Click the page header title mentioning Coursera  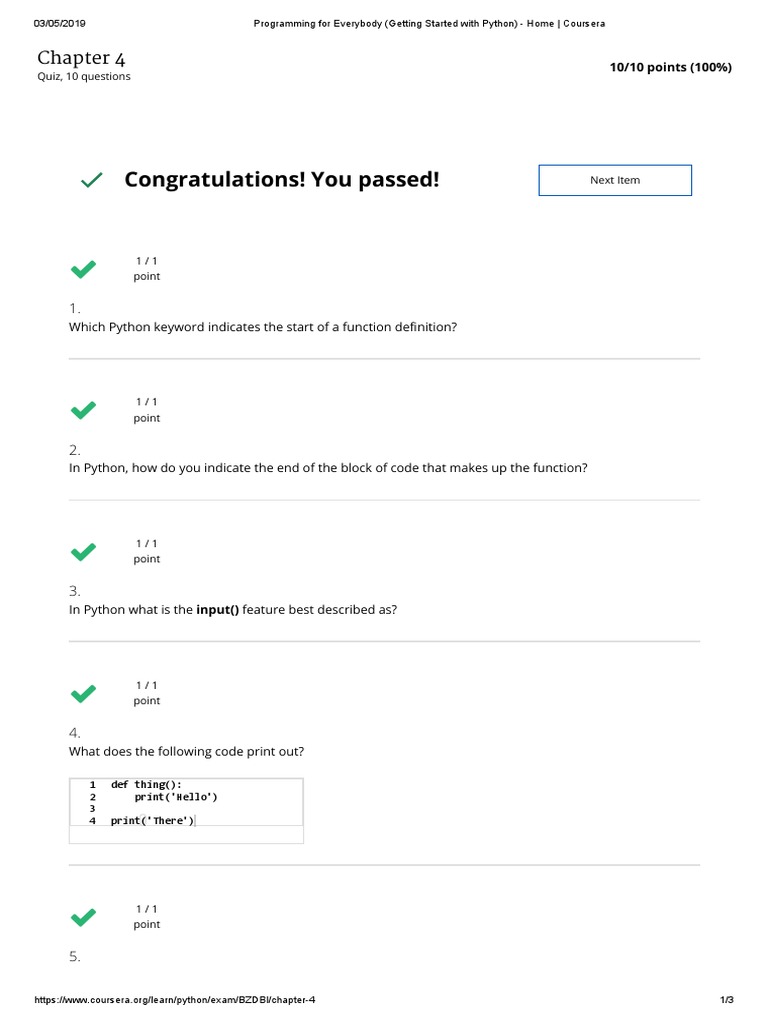(x=427, y=23)
